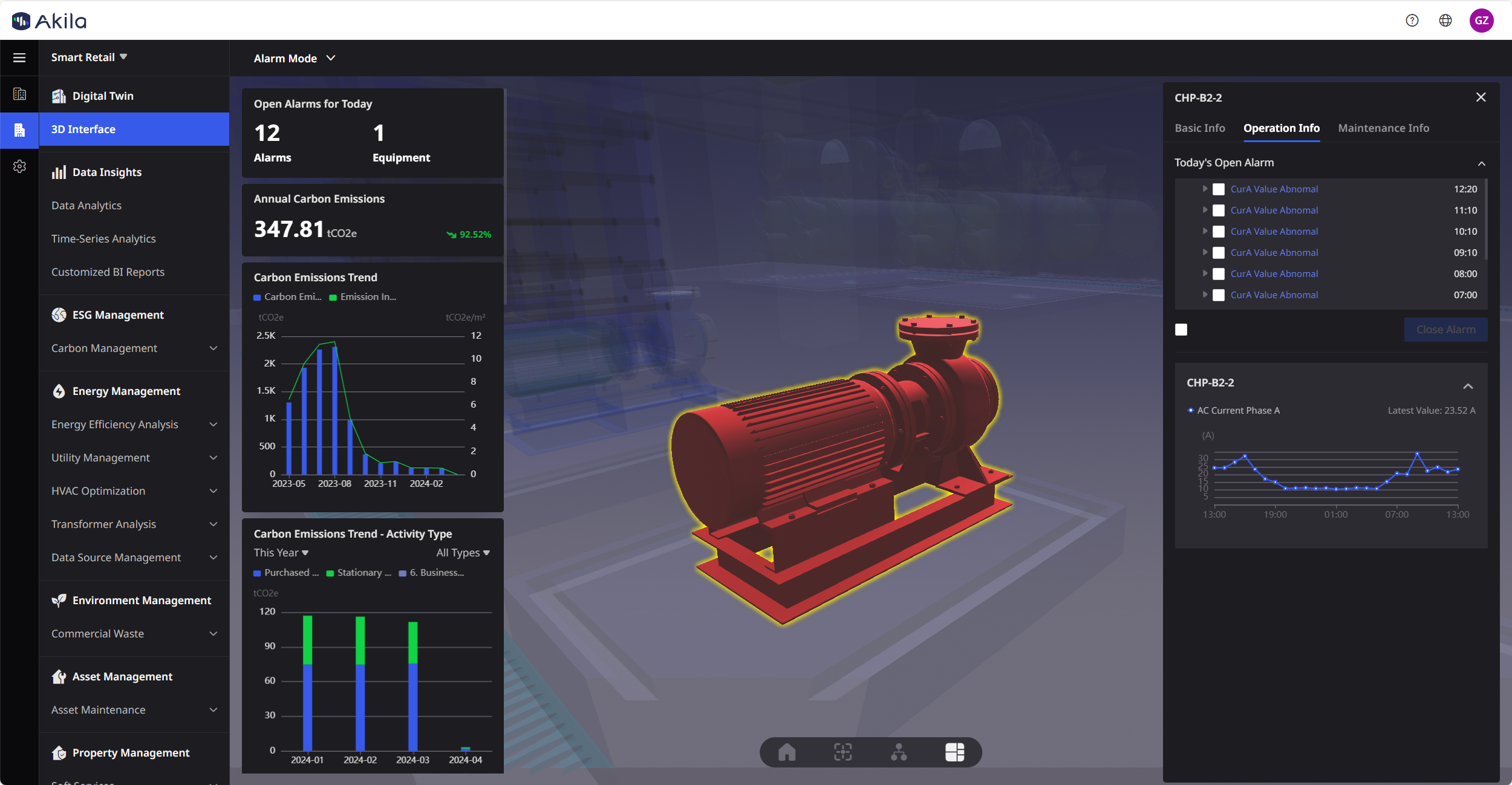This screenshot has height=785, width=1512.
Task: Open the hierarchy tree tool in bottom toolbar
Action: coord(899,752)
